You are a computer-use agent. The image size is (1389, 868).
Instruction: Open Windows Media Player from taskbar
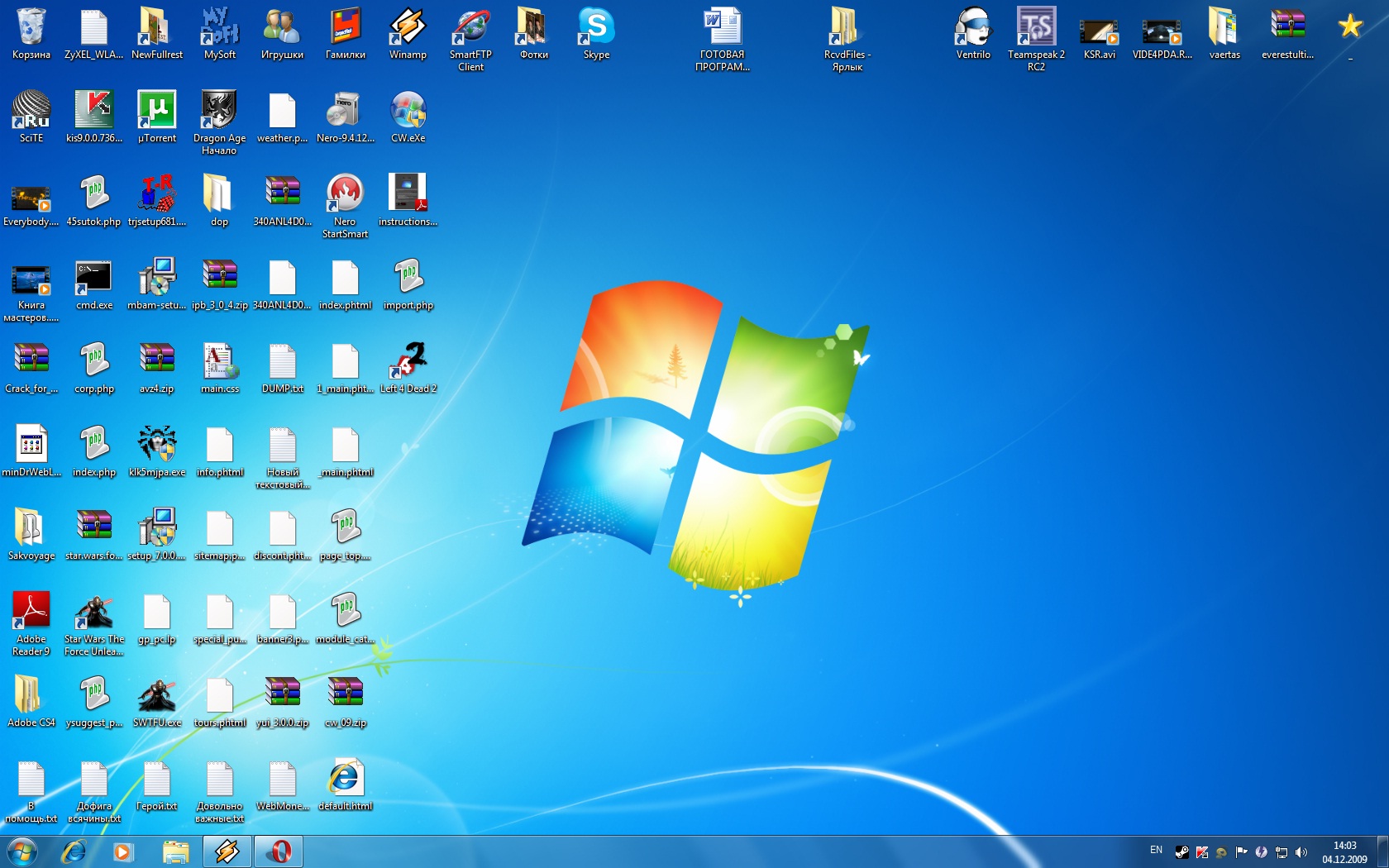(x=123, y=851)
